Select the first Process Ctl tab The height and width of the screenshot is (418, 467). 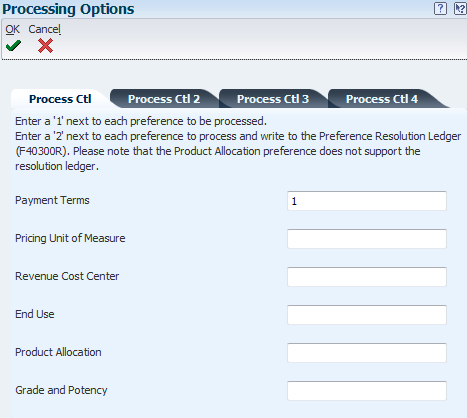pyautogui.click(x=60, y=99)
